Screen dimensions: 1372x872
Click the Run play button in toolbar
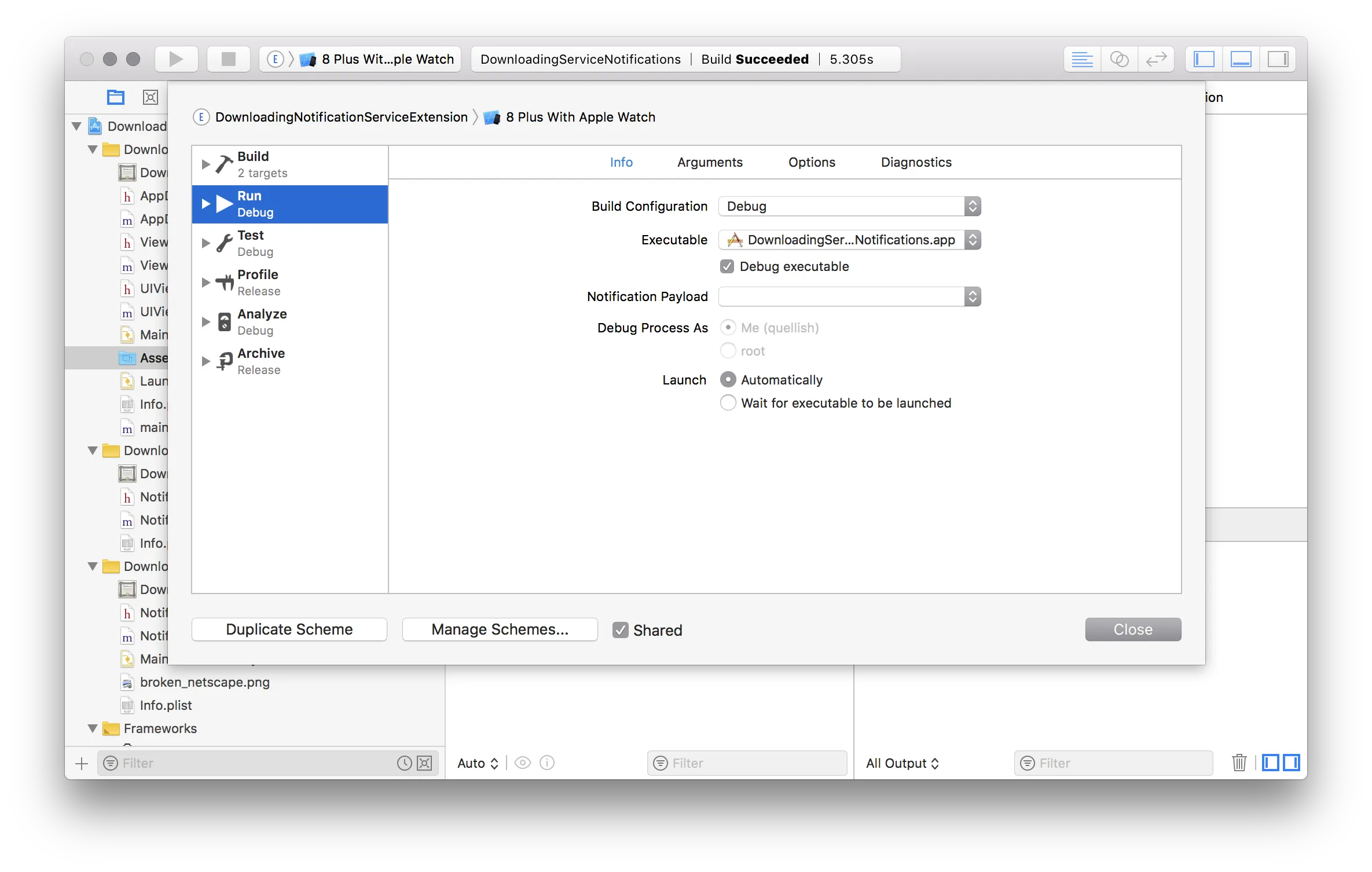pyautogui.click(x=176, y=59)
